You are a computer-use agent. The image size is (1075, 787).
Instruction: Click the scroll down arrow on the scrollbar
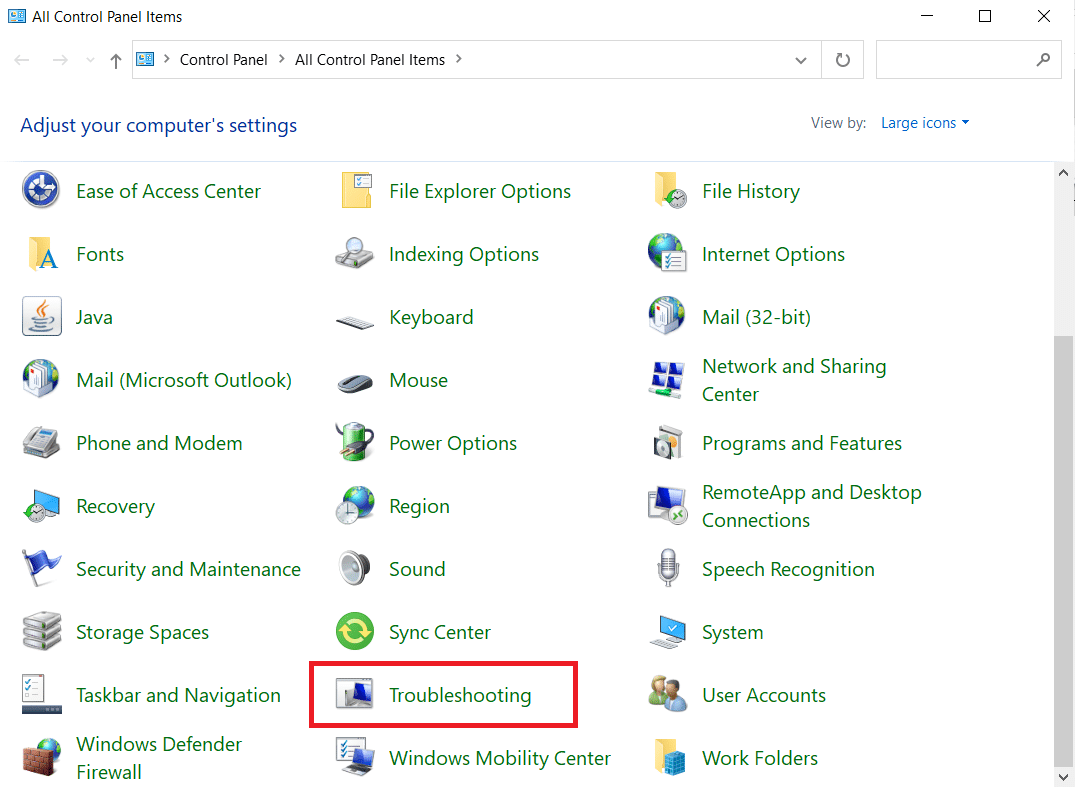(1063, 775)
